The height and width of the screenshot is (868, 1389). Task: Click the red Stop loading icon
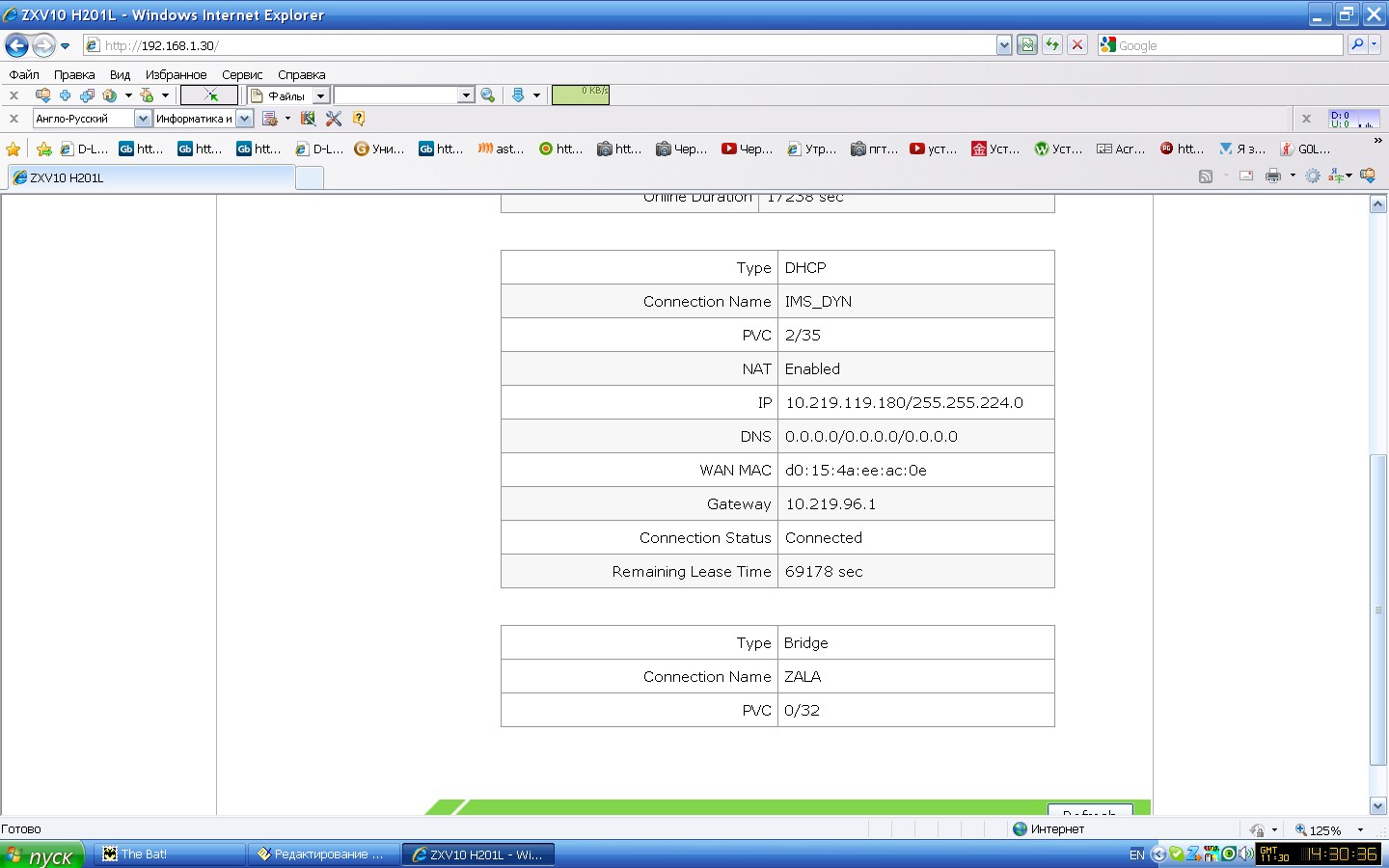pos(1077,45)
